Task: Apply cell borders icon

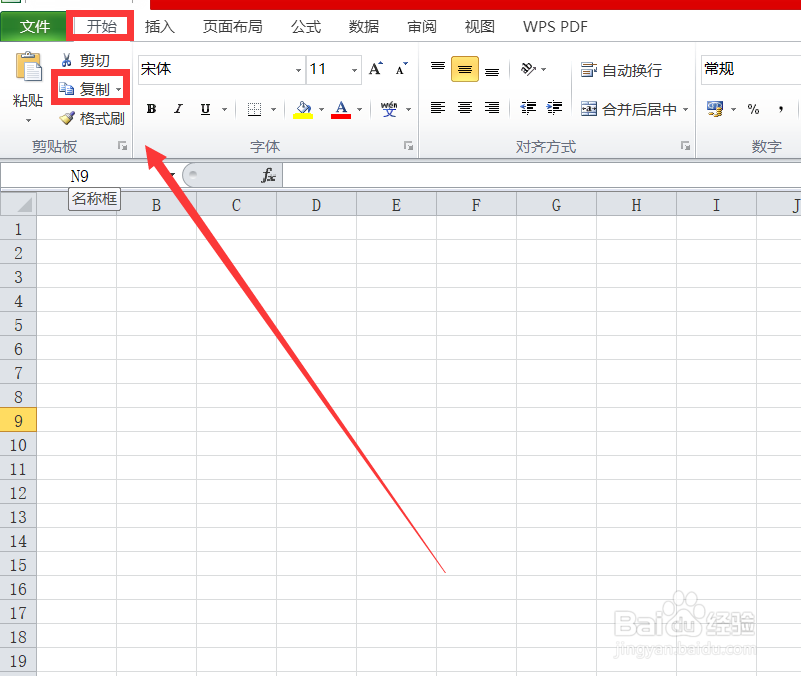Action: [254, 109]
